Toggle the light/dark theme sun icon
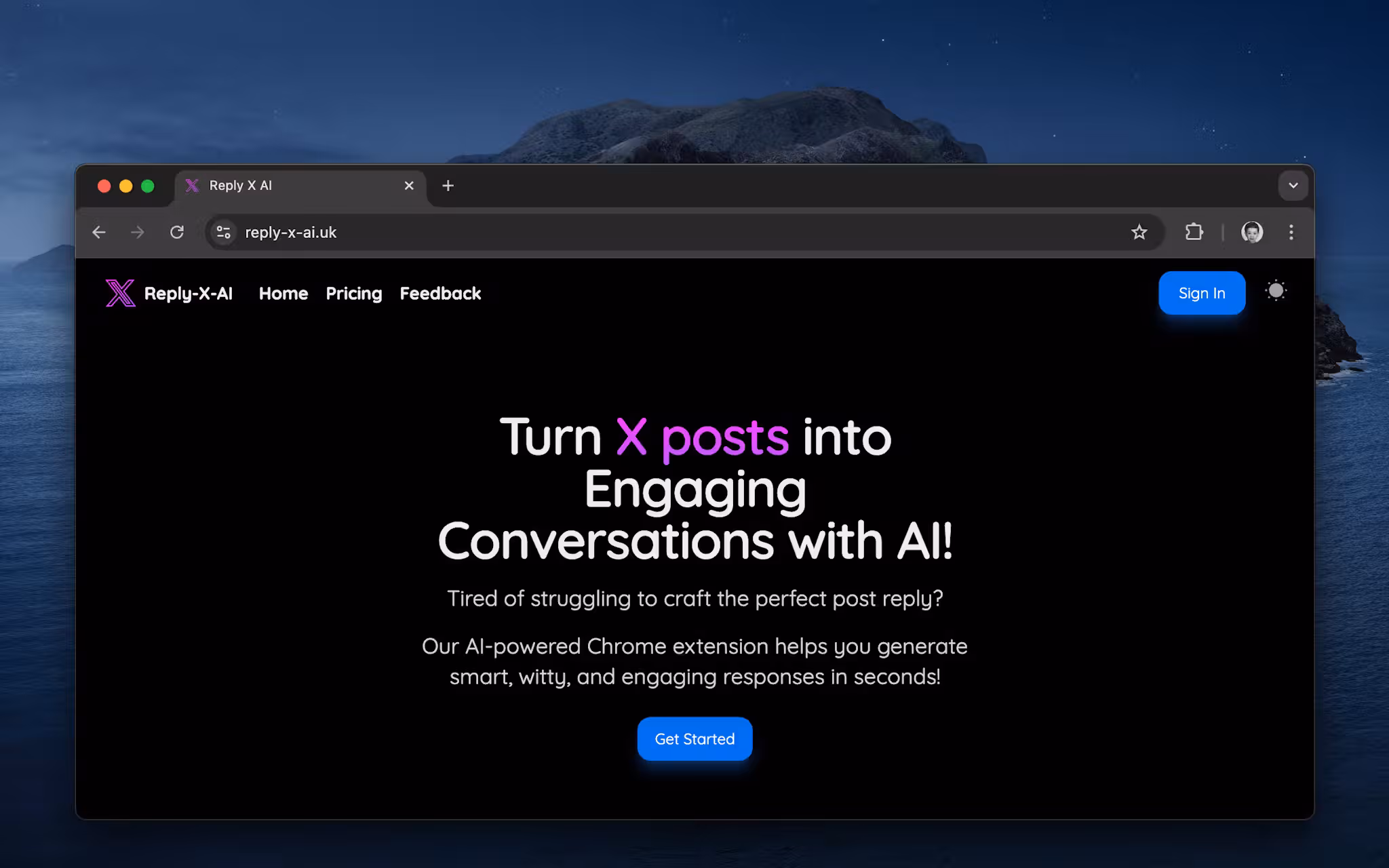This screenshot has height=868, width=1389. [x=1276, y=291]
